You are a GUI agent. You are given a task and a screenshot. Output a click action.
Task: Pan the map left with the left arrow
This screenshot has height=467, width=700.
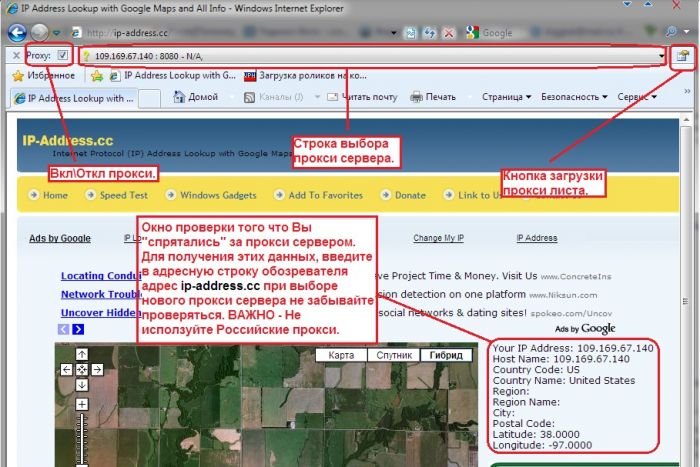point(66,370)
